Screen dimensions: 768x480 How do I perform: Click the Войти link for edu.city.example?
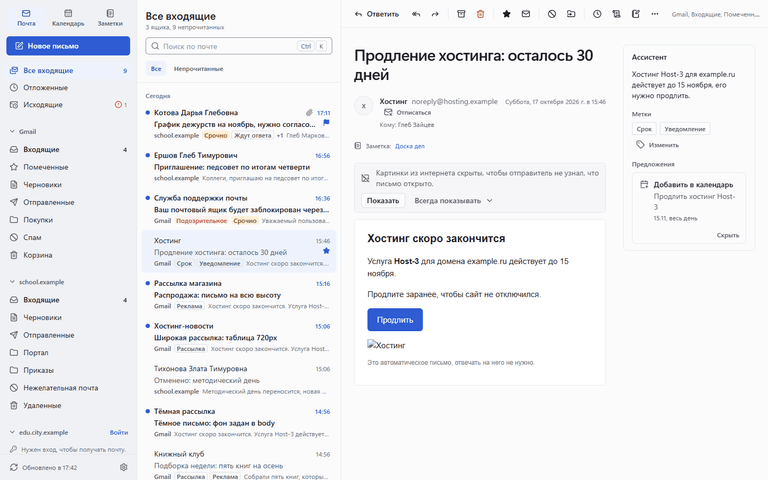point(119,432)
